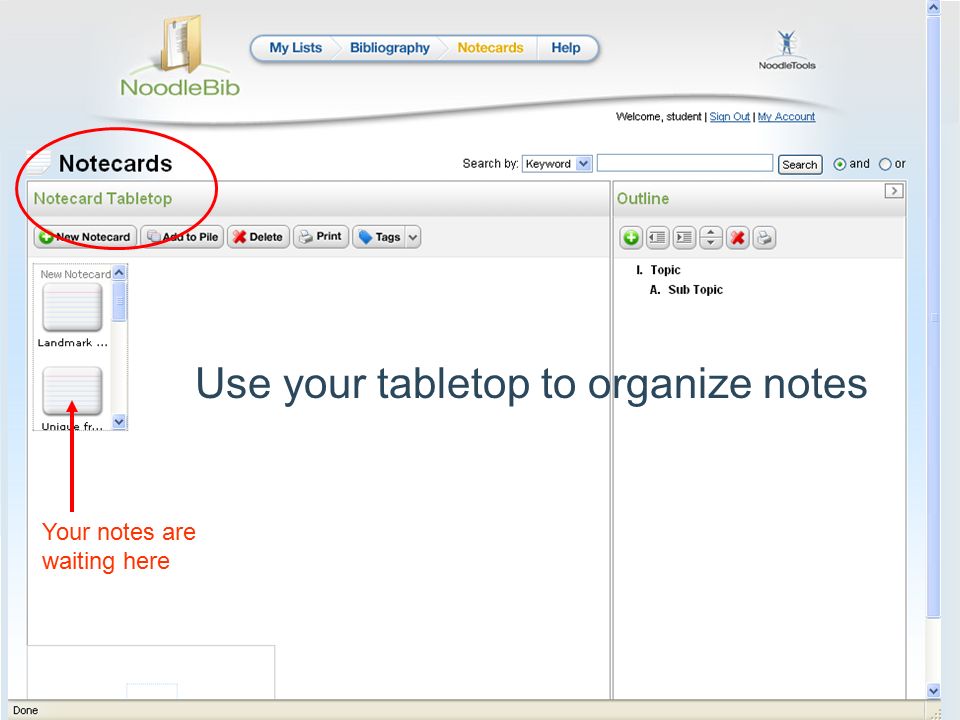Click the 'Outline' panel heading

click(643, 198)
